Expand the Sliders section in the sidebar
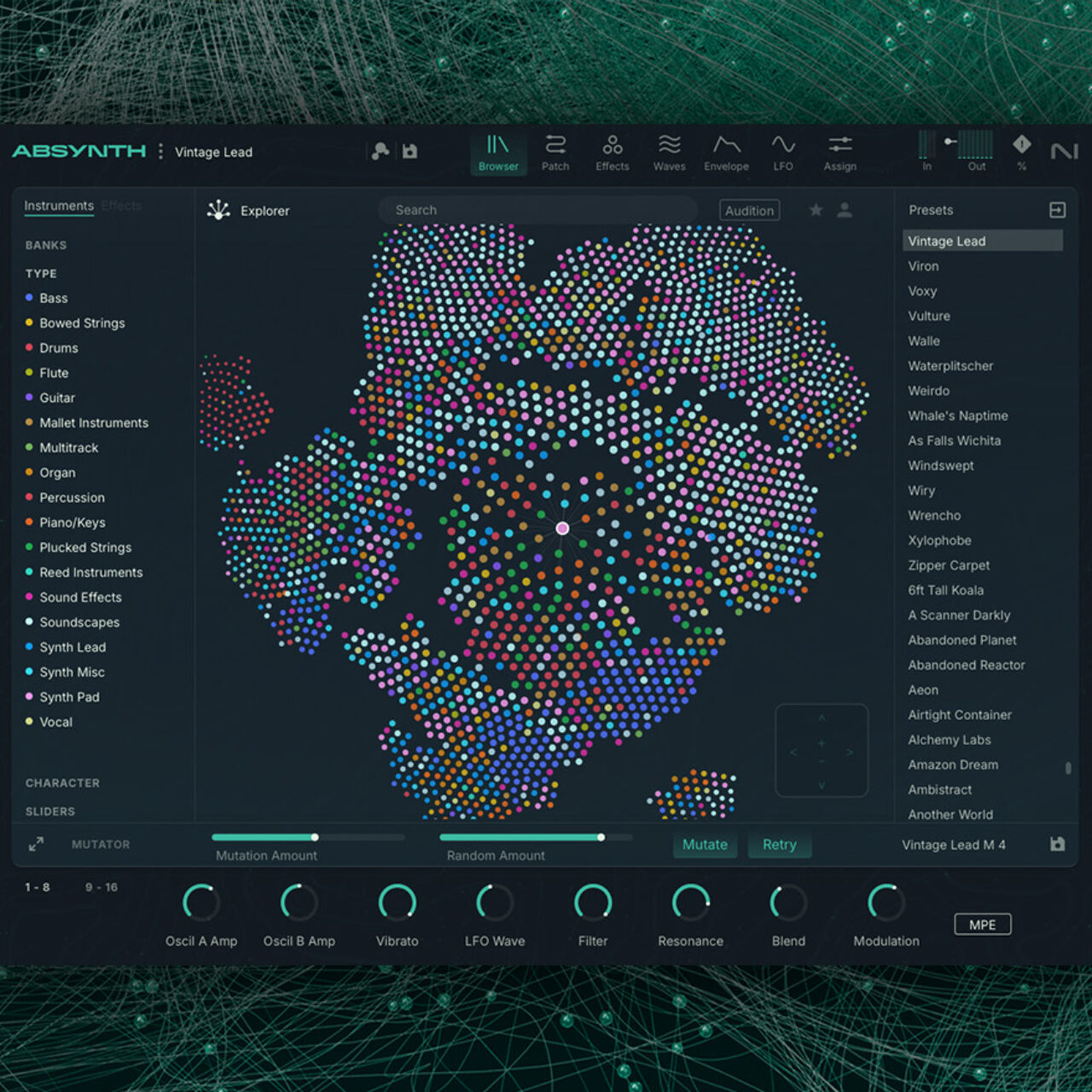Viewport: 1092px width, 1092px height. [50, 811]
